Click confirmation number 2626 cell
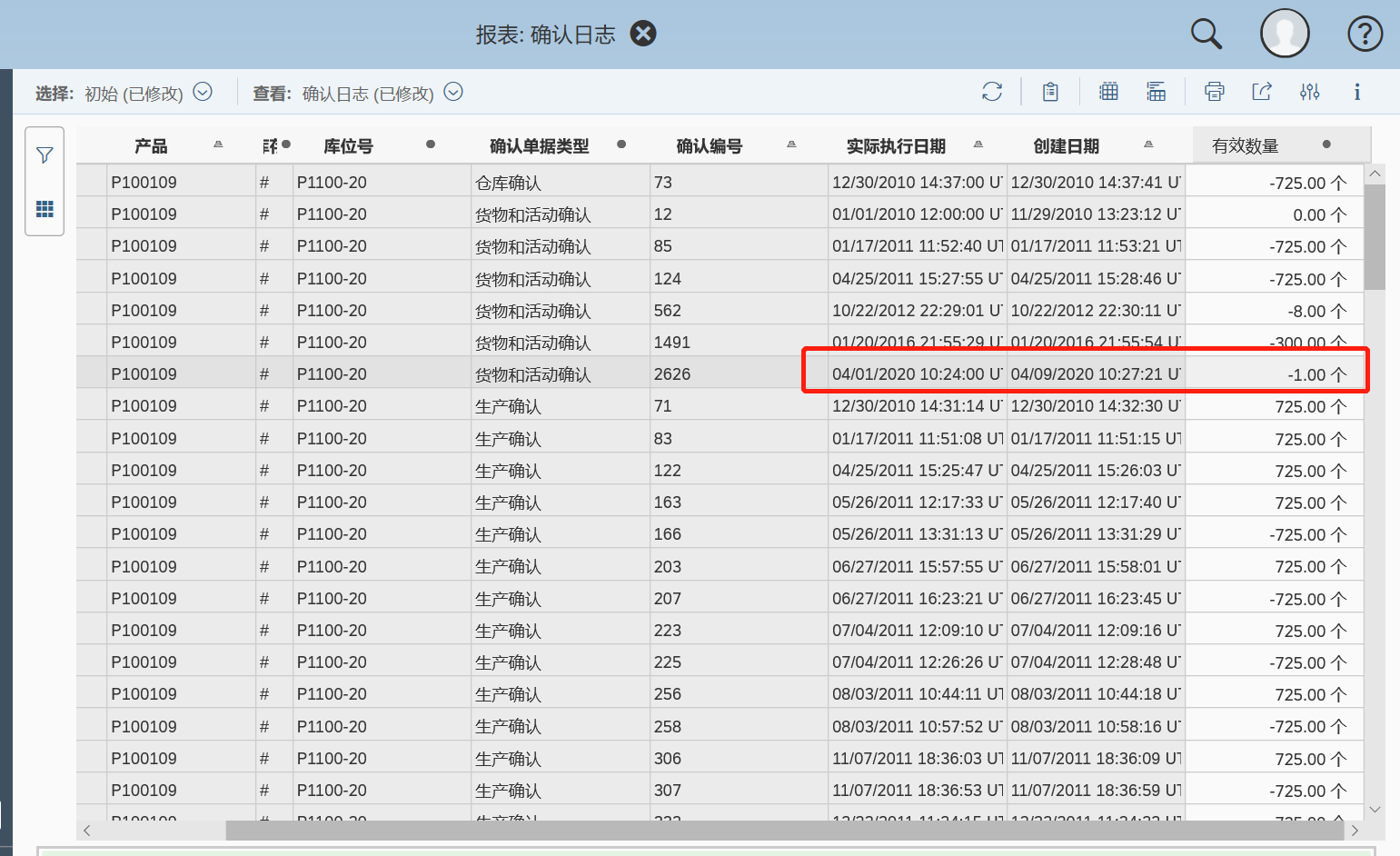 click(739, 374)
